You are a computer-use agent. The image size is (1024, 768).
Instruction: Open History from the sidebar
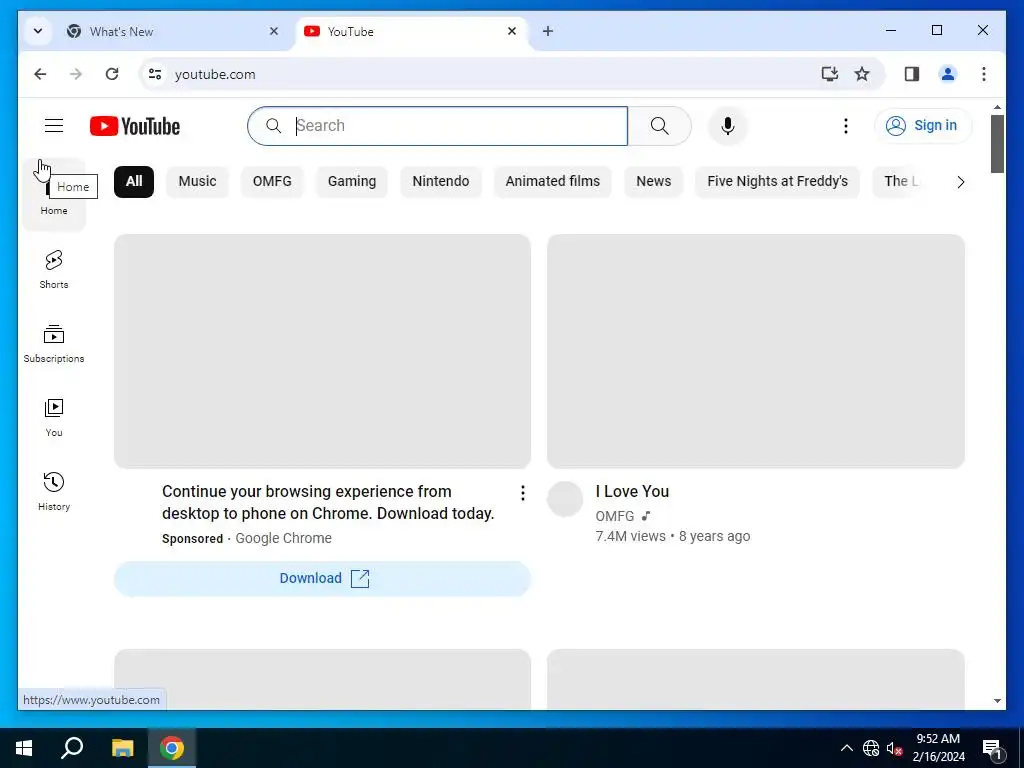click(x=54, y=491)
